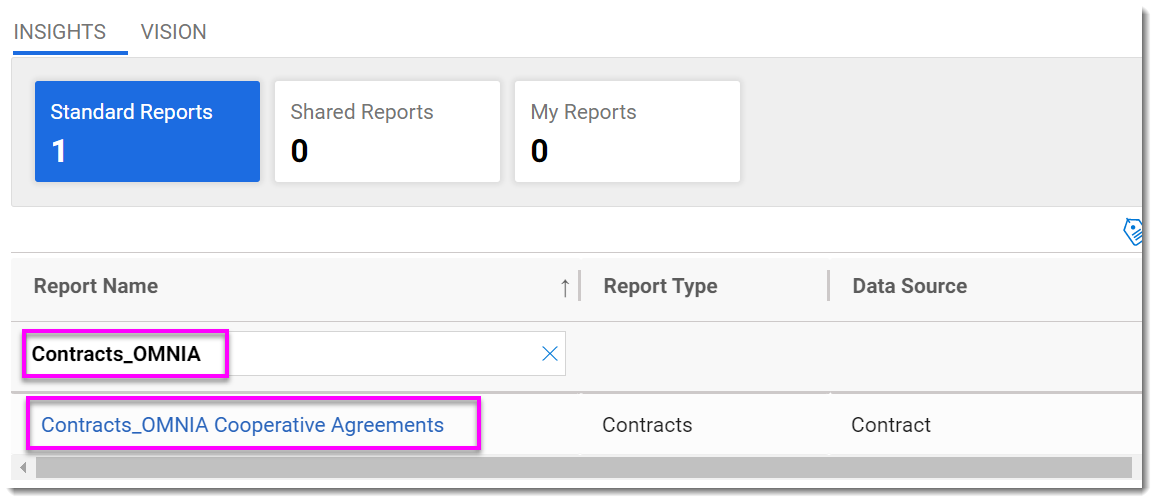The image size is (1157, 503).
Task: Select the Contract data source cell
Action: [x=891, y=425]
